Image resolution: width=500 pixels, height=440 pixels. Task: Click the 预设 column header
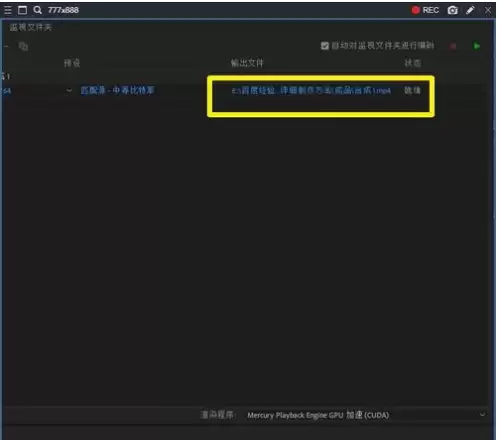[72, 63]
